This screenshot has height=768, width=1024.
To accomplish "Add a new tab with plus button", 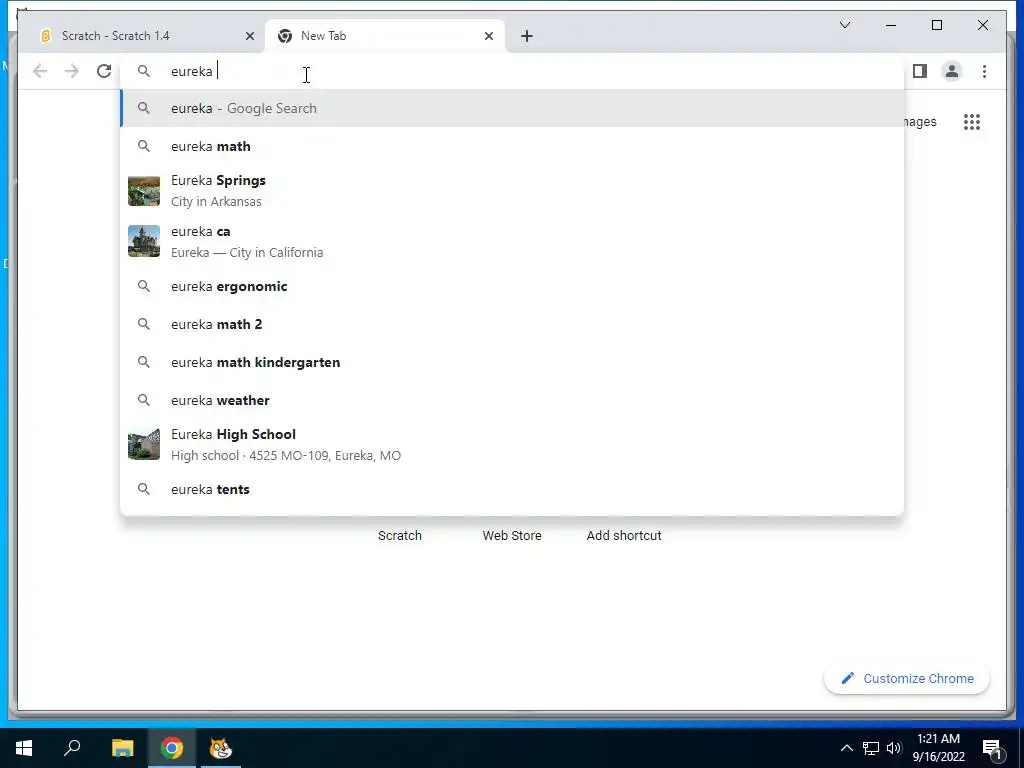I will (527, 36).
